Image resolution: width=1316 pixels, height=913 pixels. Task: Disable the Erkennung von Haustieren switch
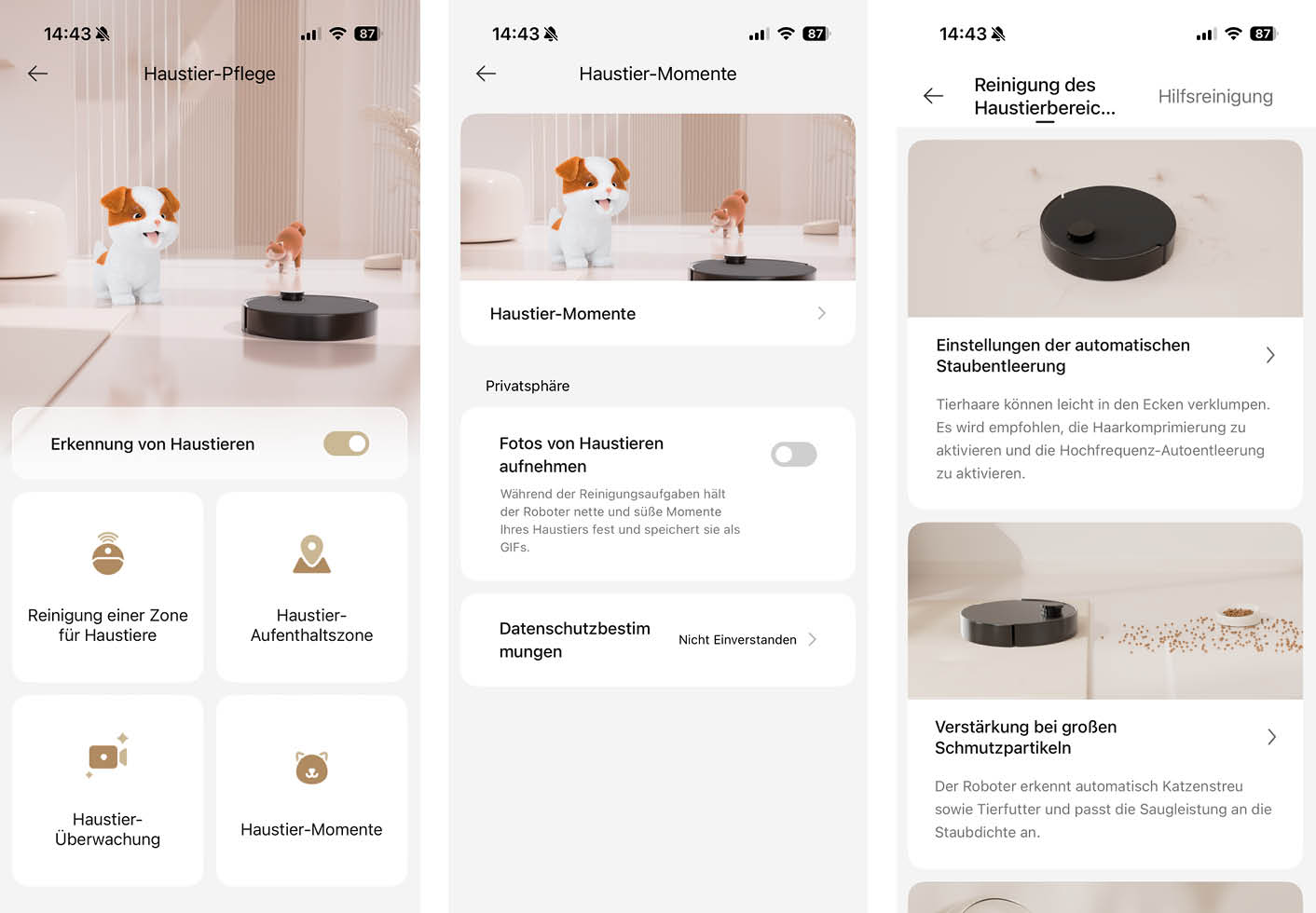point(346,443)
